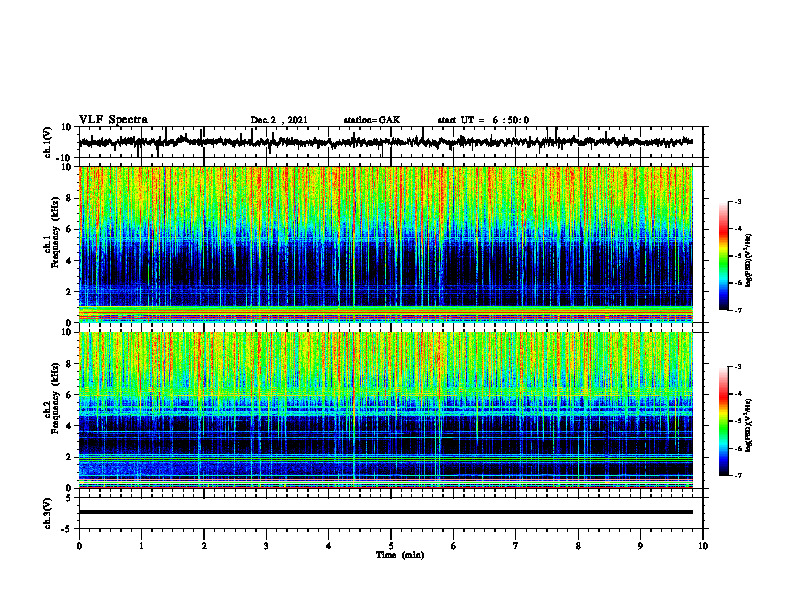Click the ch.1 spectrogram color bar
The height and width of the screenshot is (612, 792).
723,255
